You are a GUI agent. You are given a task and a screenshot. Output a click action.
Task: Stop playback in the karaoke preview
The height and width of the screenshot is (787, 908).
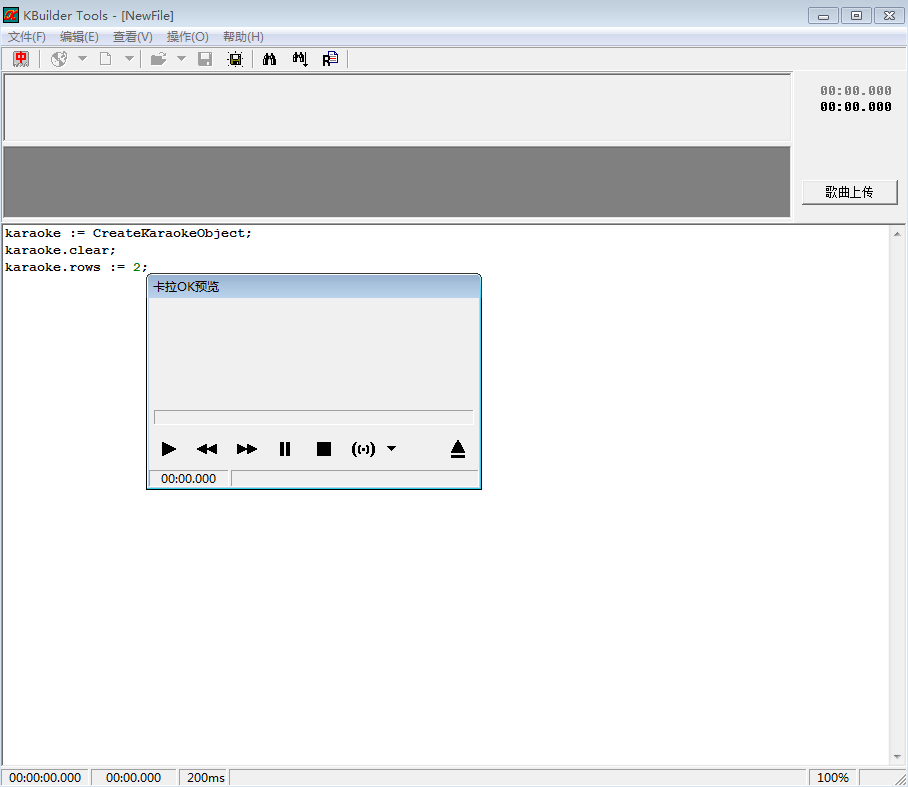pos(323,449)
